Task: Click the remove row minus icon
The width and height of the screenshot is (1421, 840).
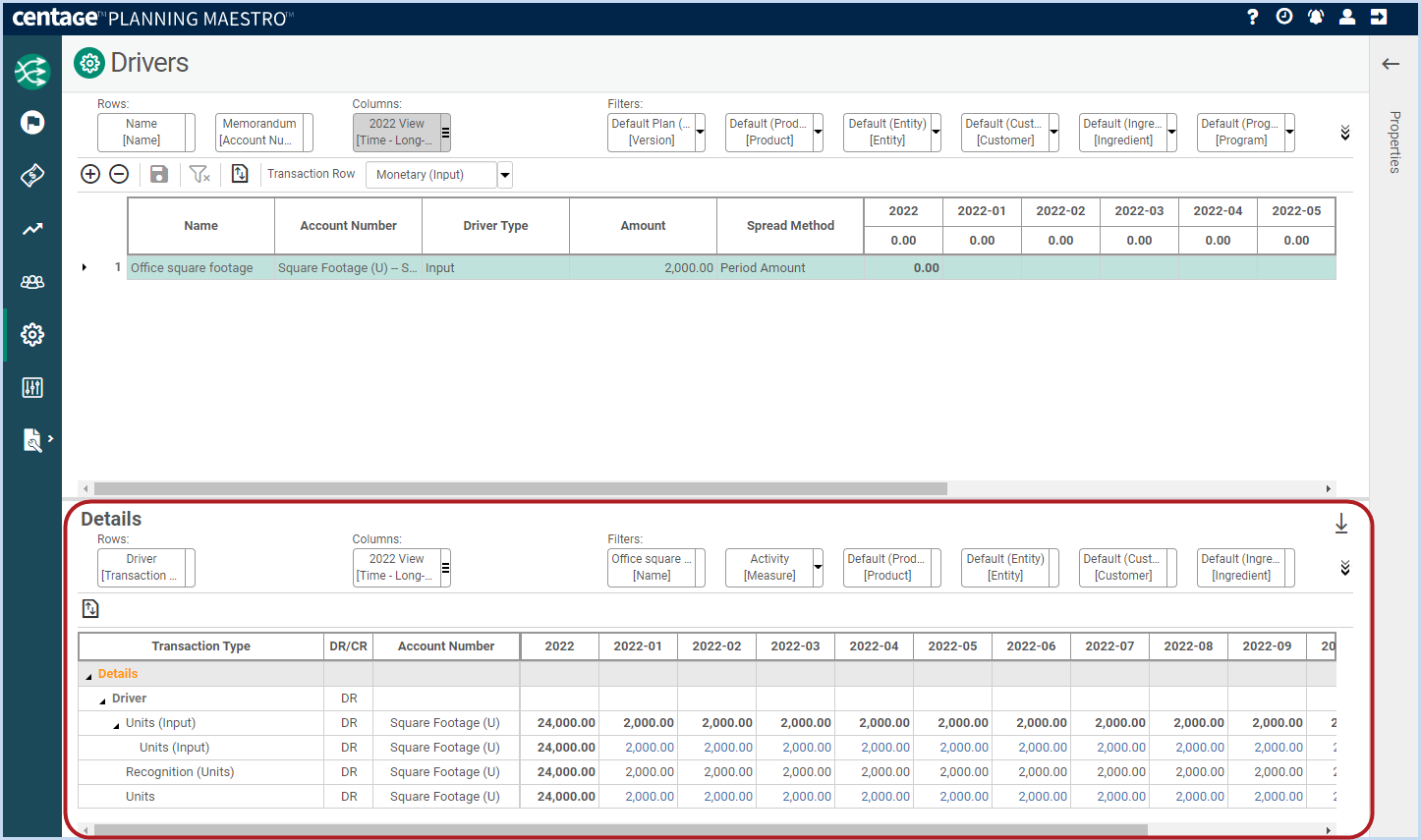Action: pos(119,174)
